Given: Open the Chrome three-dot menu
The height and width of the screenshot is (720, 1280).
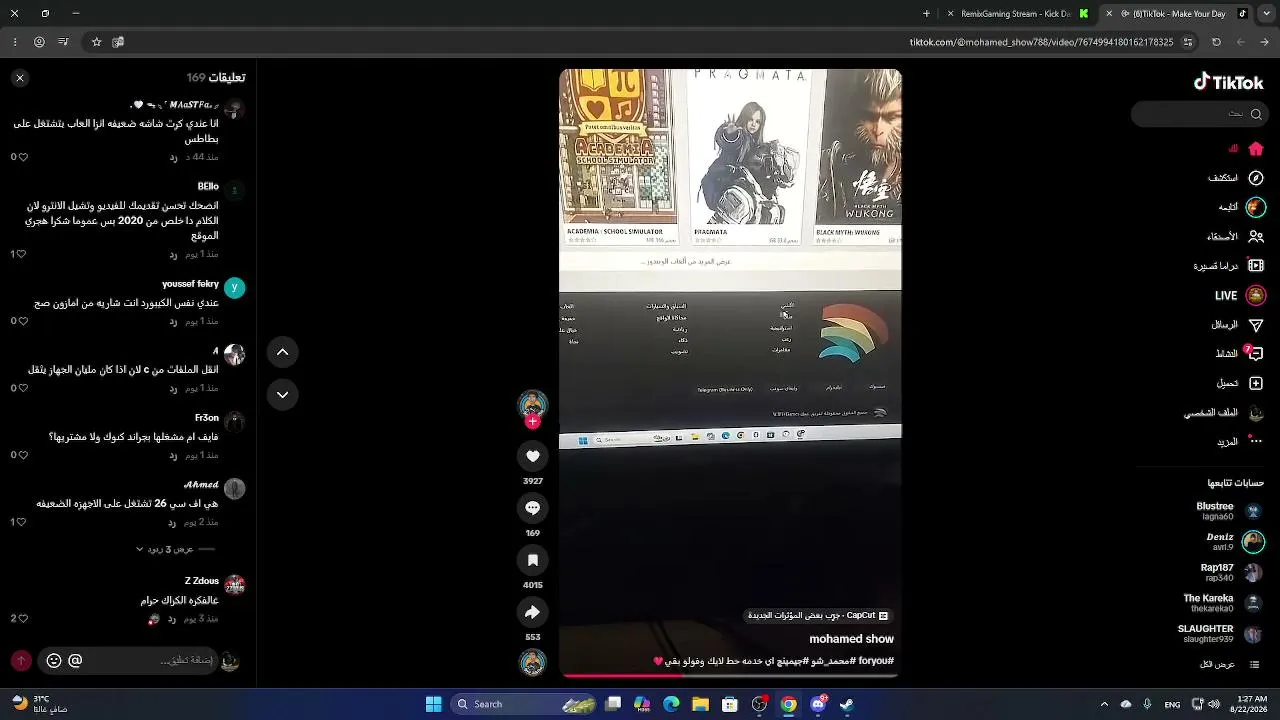Looking at the screenshot, I should pos(14,42).
